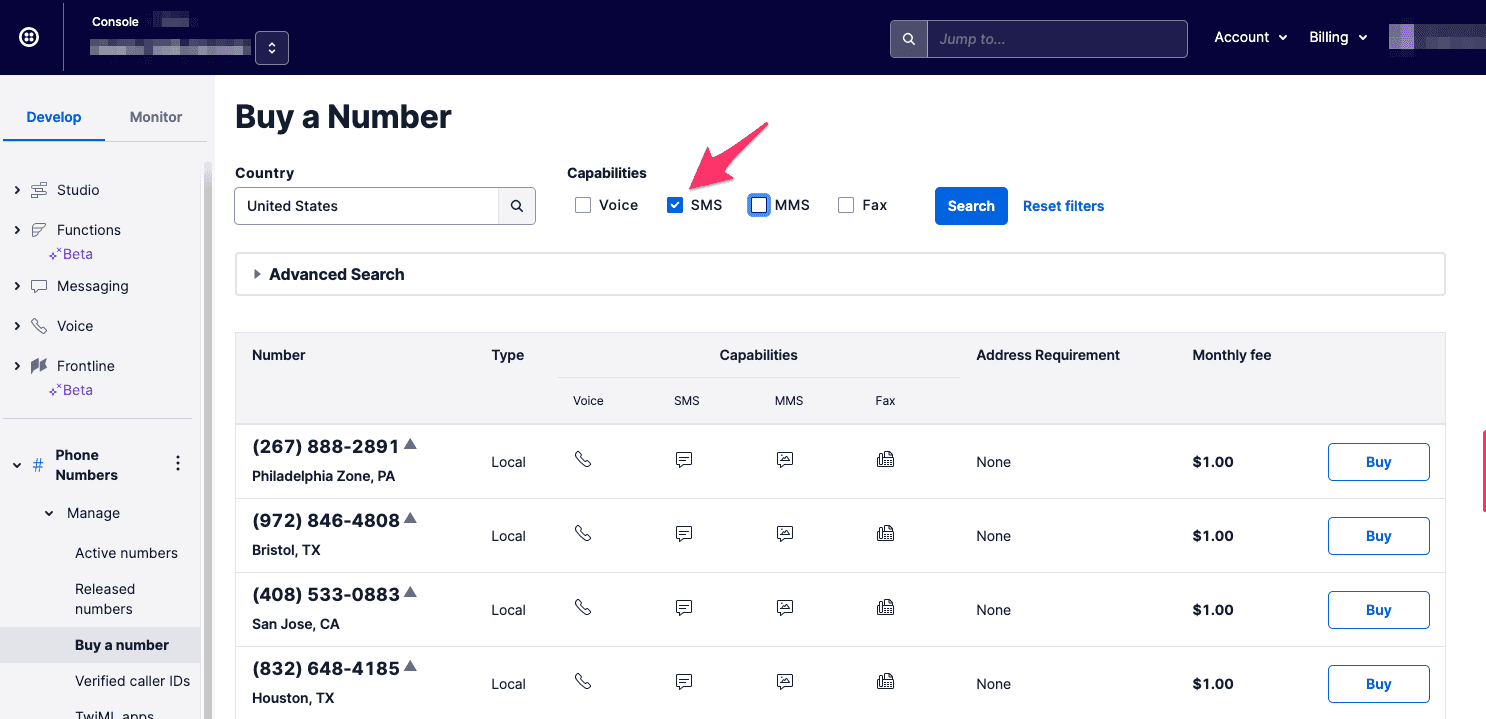
Task: Open Active numbers in sidebar
Action: pyautogui.click(x=126, y=553)
